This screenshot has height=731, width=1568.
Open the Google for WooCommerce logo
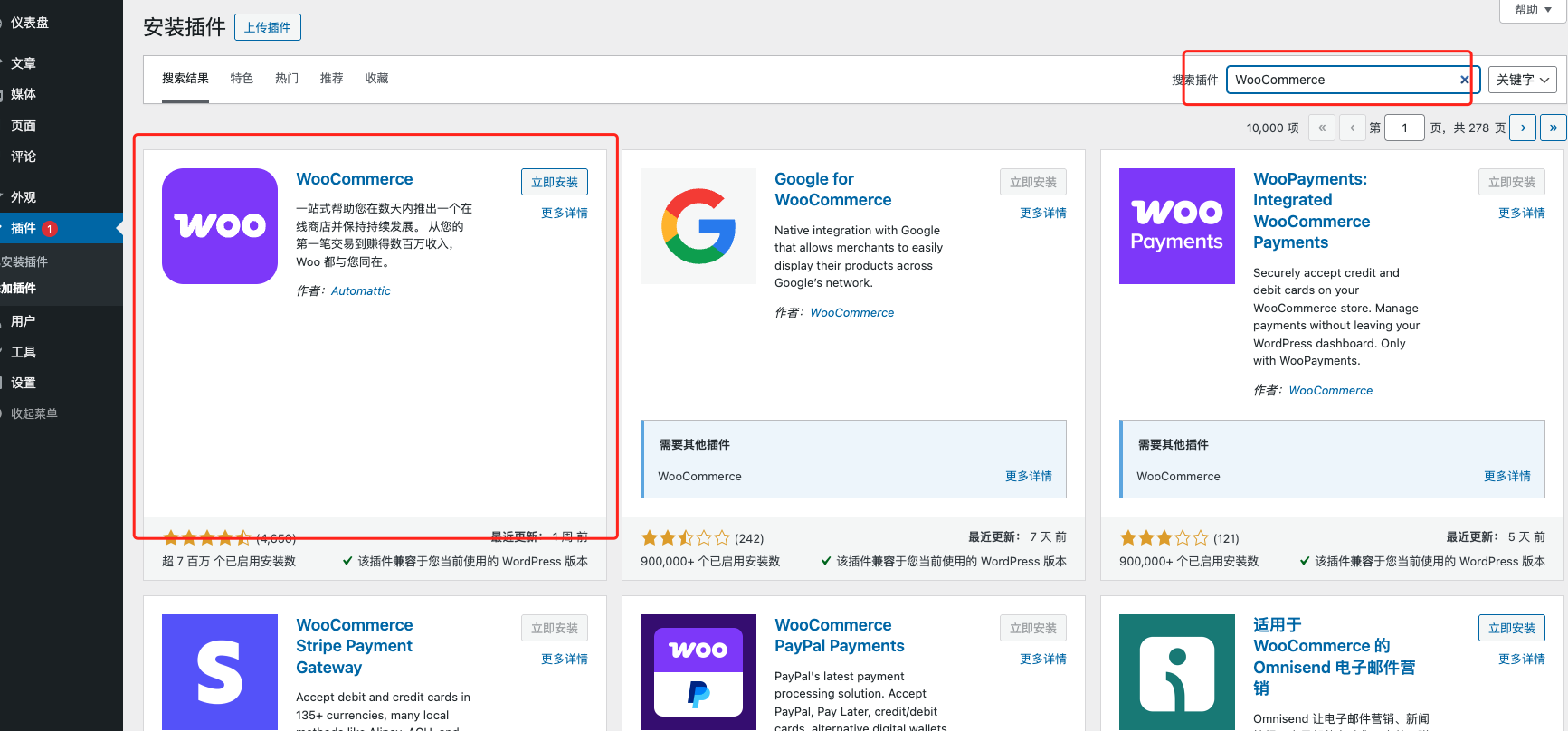coord(698,226)
